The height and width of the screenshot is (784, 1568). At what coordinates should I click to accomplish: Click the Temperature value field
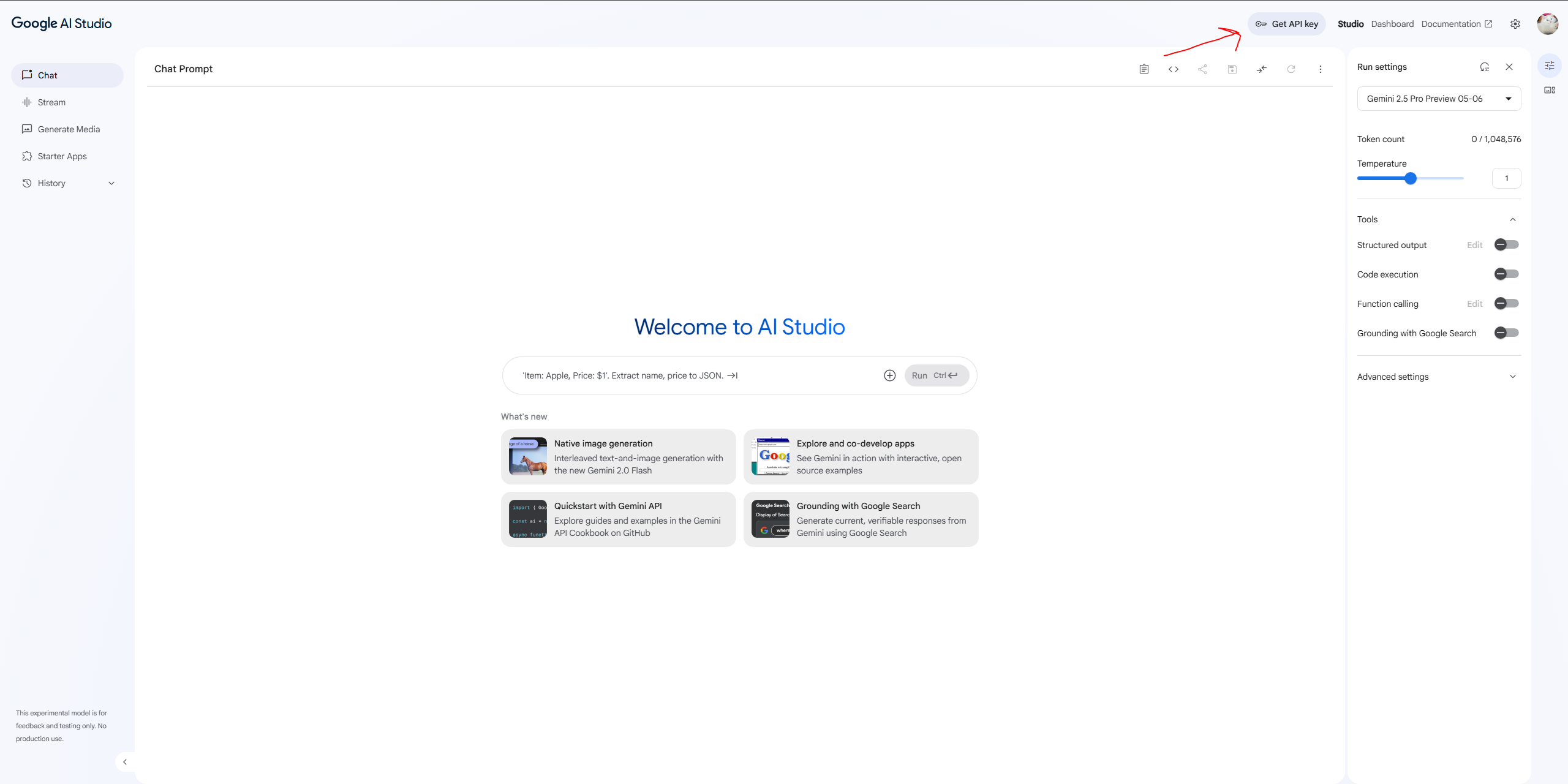1506,178
